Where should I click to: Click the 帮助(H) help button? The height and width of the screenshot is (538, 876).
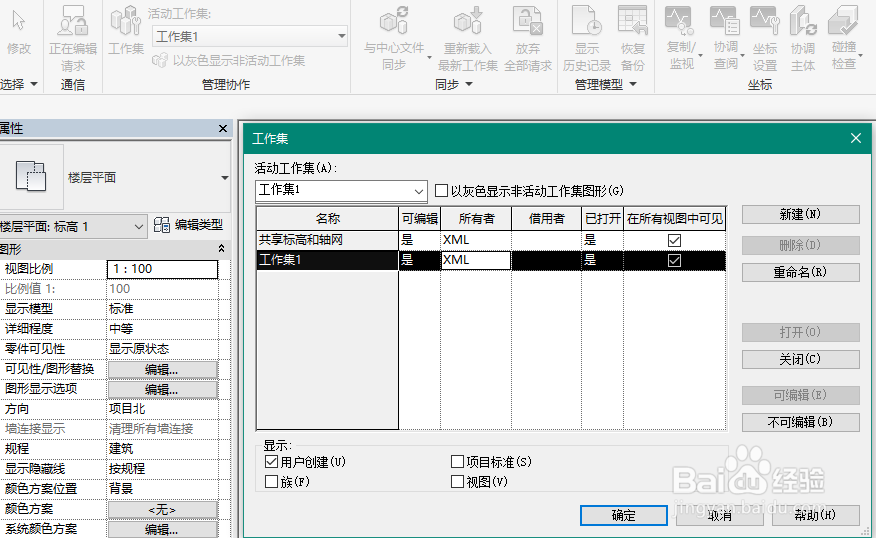[815, 515]
